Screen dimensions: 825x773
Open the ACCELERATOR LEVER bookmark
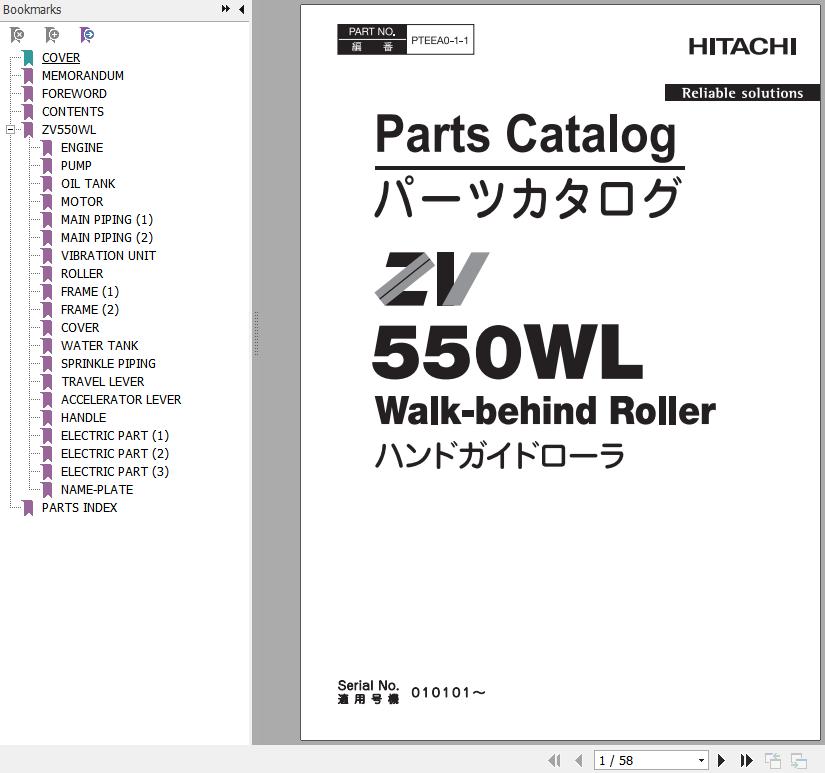[121, 399]
